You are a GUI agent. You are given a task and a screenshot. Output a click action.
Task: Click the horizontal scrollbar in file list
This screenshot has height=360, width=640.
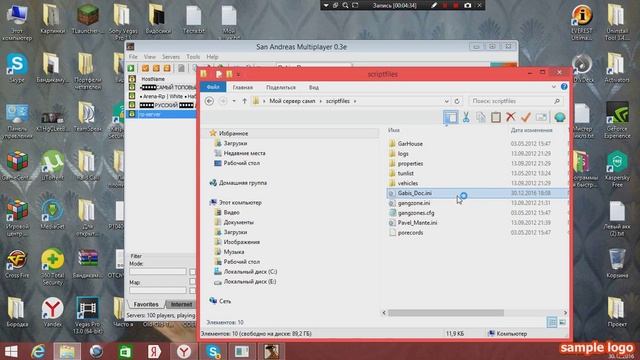pos(446,313)
